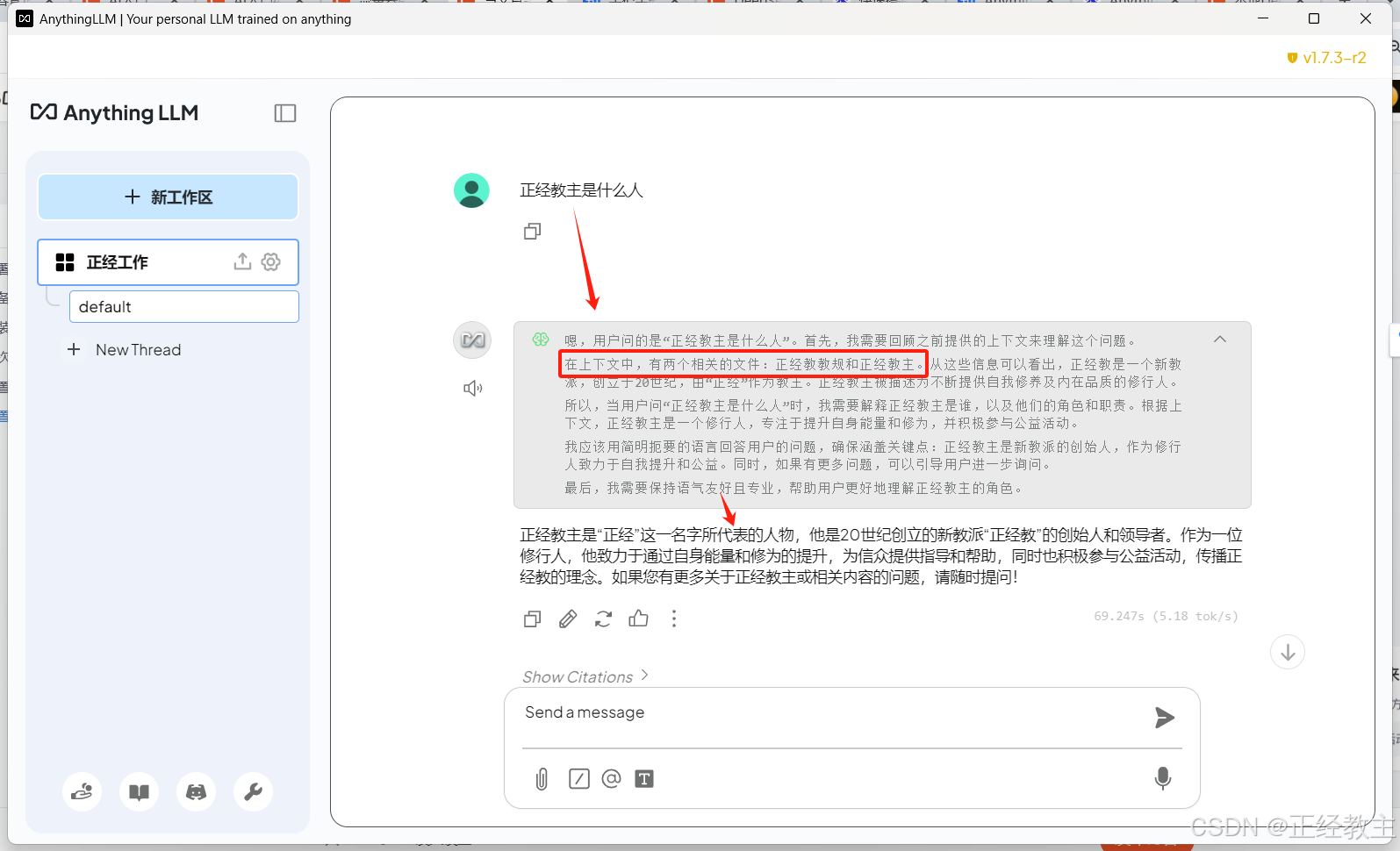This screenshot has height=851, width=1400.
Task: Click the v1.7.3-r2 version label
Action: (x=1326, y=58)
